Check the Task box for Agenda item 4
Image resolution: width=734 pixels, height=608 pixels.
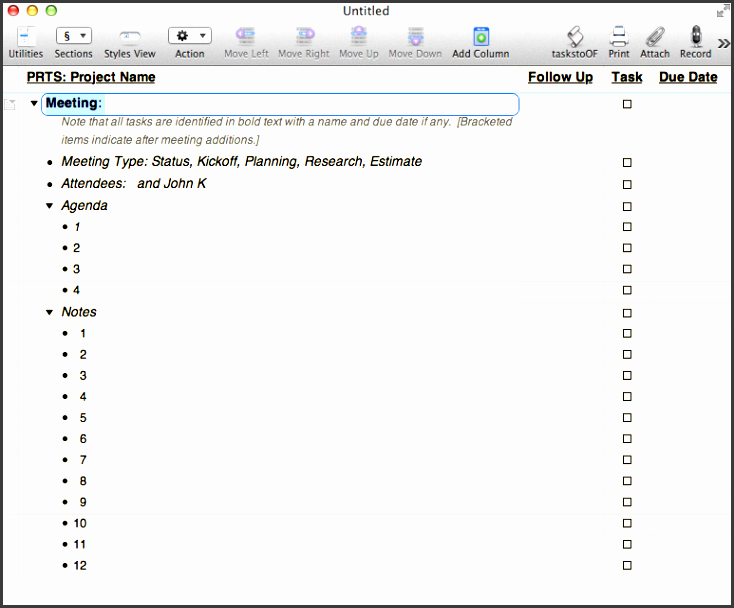627,290
